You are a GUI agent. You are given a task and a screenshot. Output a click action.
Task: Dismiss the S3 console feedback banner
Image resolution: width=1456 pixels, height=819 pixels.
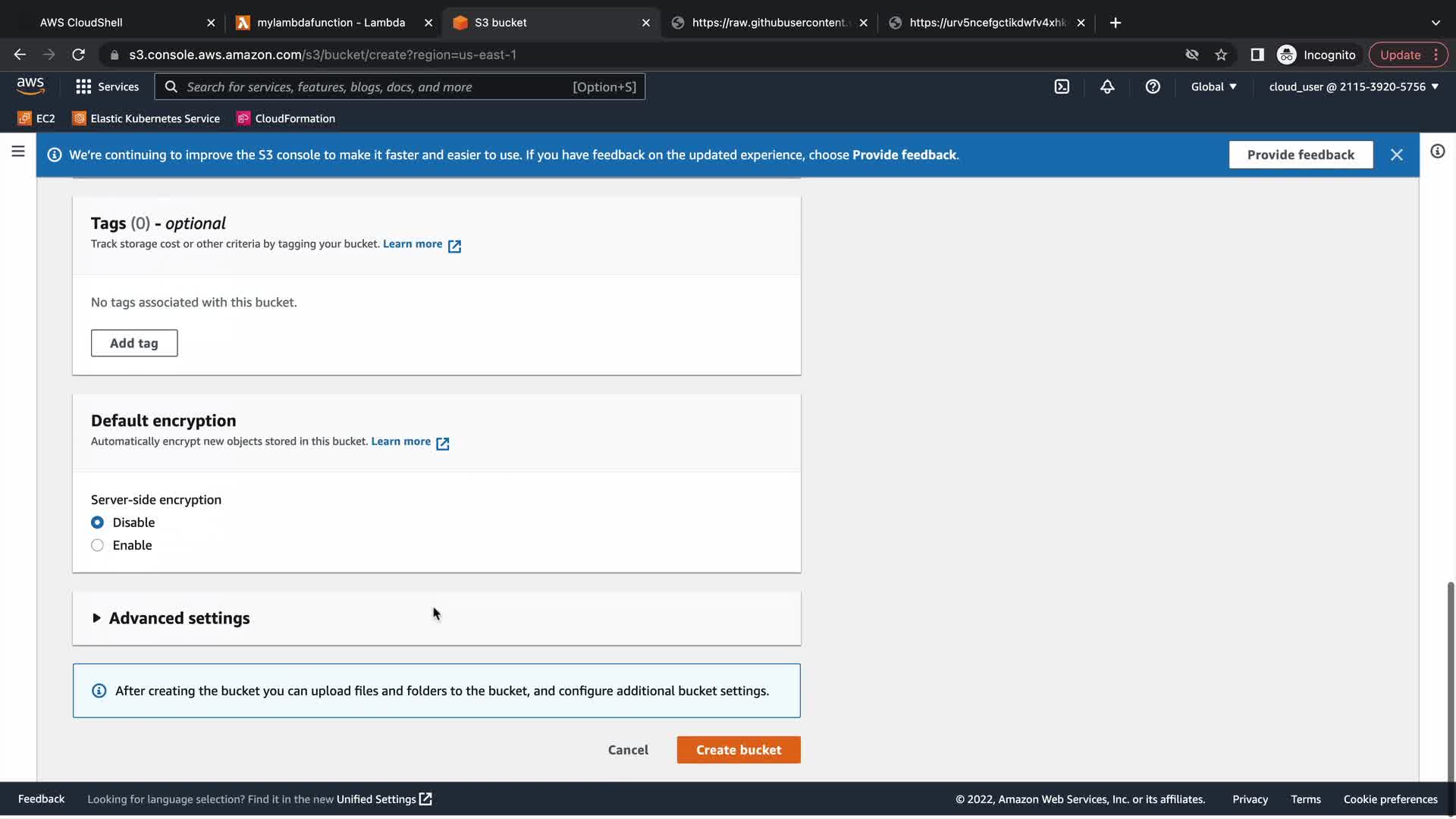click(x=1396, y=155)
